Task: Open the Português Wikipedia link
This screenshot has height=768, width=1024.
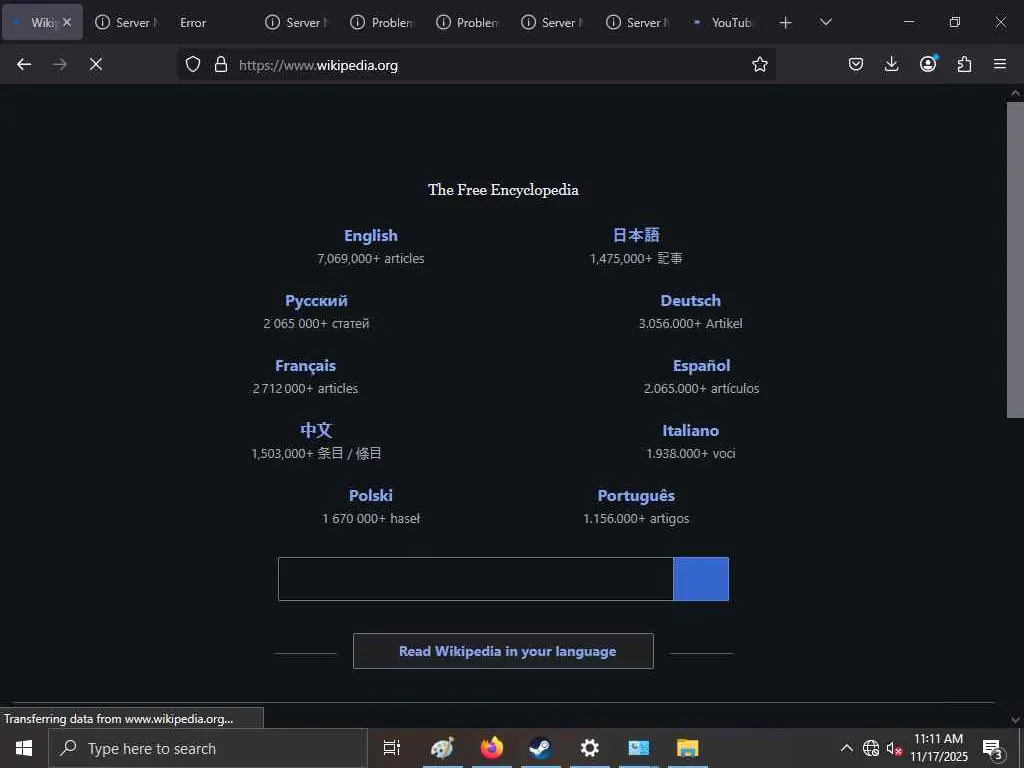Action: [x=636, y=496]
